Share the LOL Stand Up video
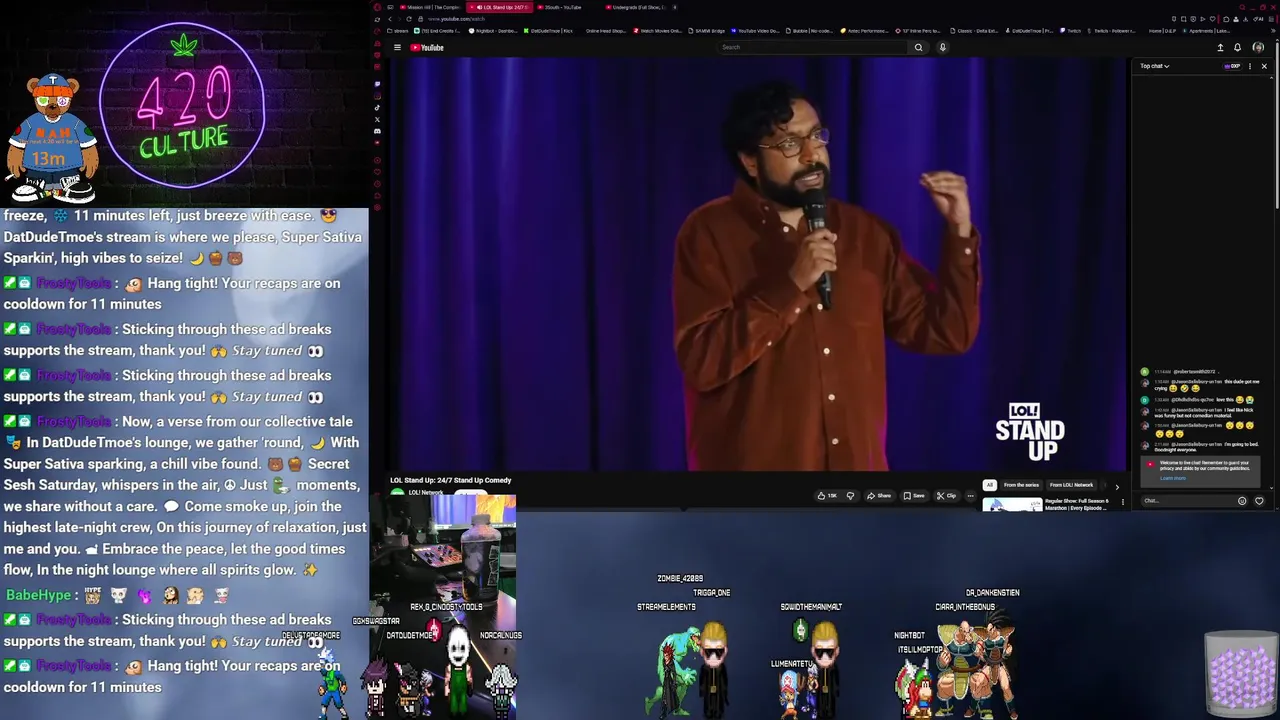The height and width of the screenshot is (720, 1280). pyautogui.click(x=879, y=495)
